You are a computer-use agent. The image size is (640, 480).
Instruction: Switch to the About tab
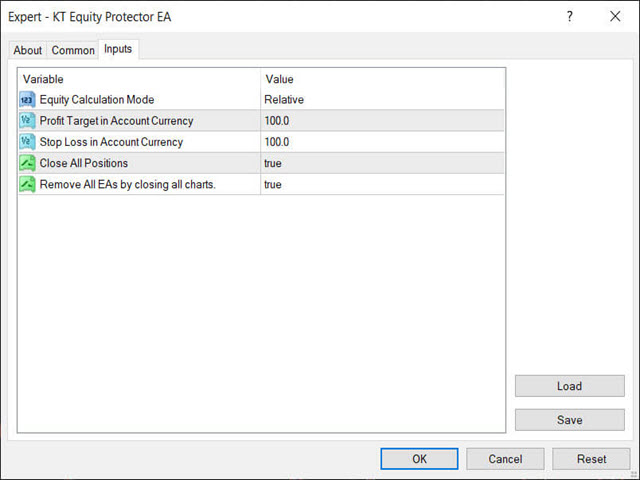click(27, 50)
